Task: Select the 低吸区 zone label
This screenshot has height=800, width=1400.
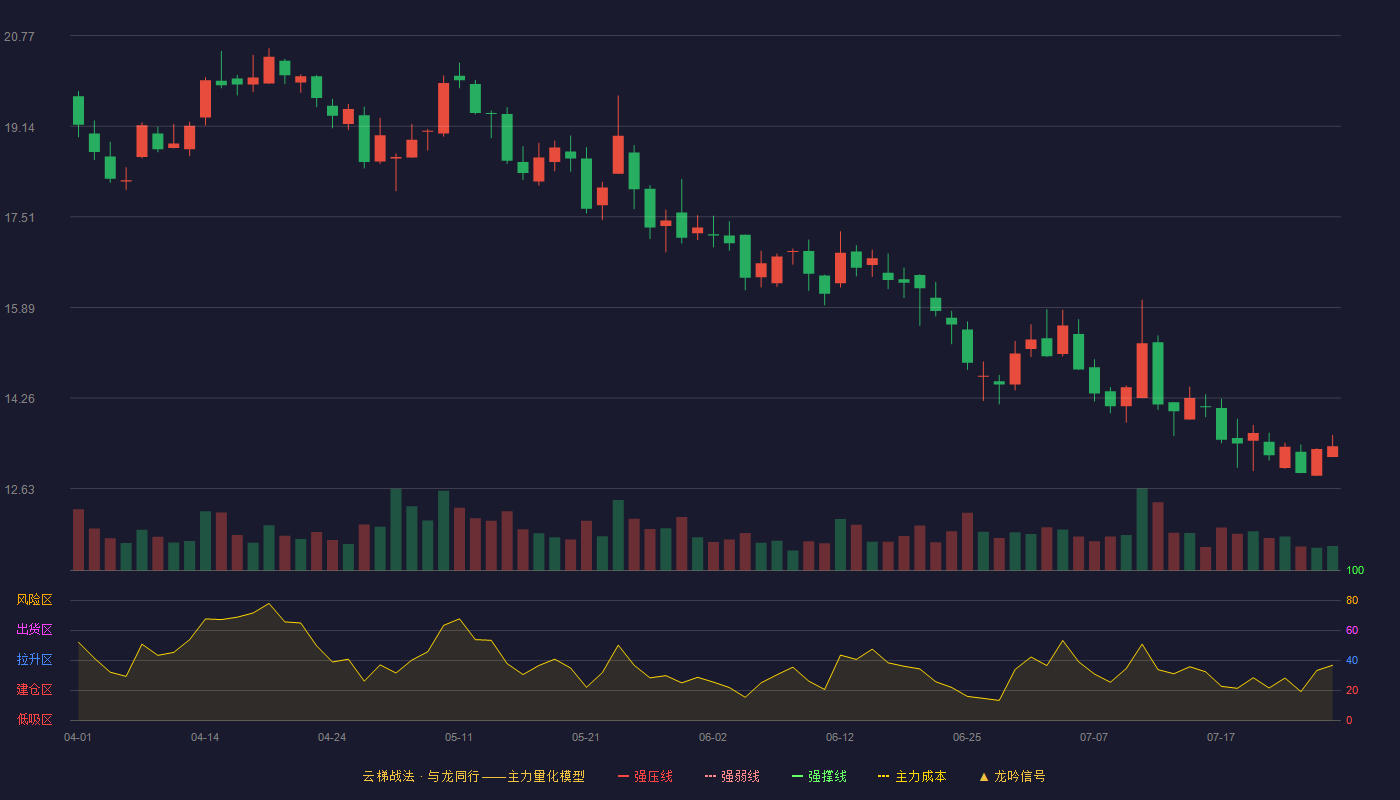Action: 34,720
